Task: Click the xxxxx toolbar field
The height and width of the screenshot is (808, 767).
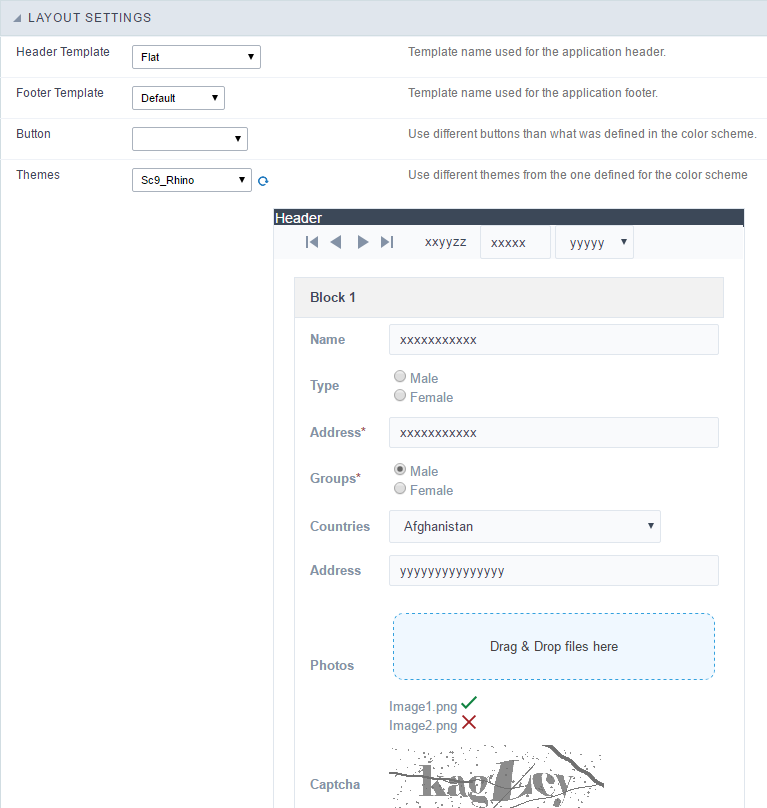Action: click(x=515, y=242)
